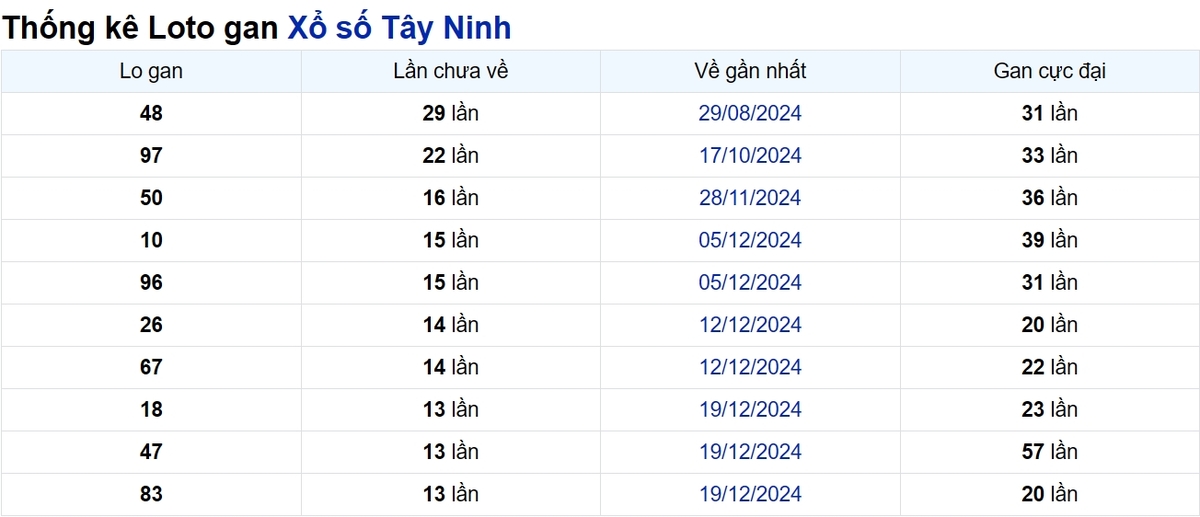The height and width of the screenshot is (517, 1200).
Task: Select lo gan number 67
Action: [151, 367]
